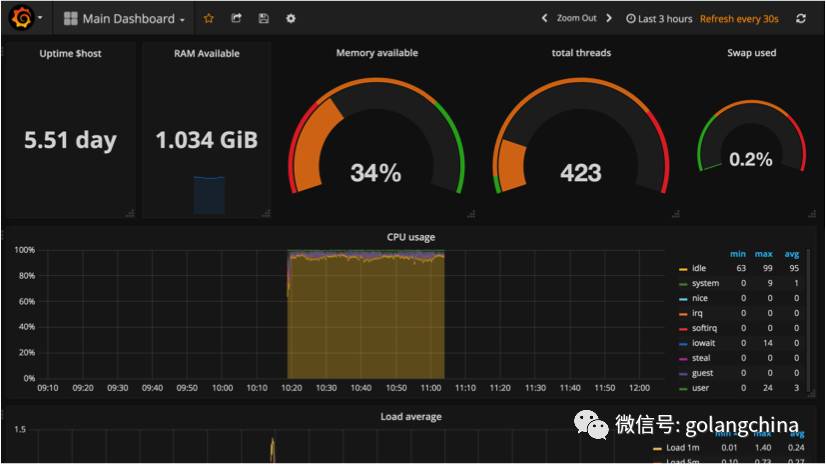
Task: Click iowait max value 14
Action: 768,343
